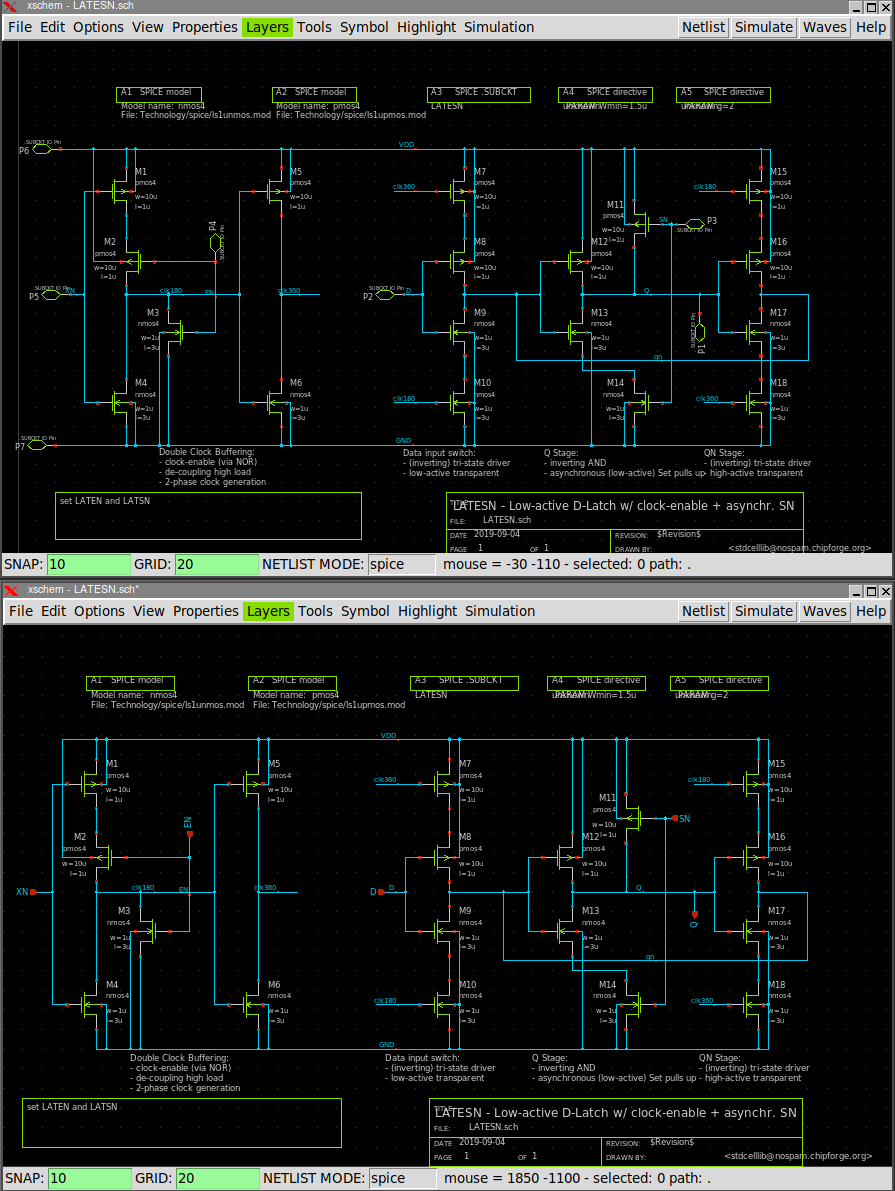The height and width of the screenshot is (1191, 895).
Task: Select the P6 subckt IO pin symbol
Action: 41,150
